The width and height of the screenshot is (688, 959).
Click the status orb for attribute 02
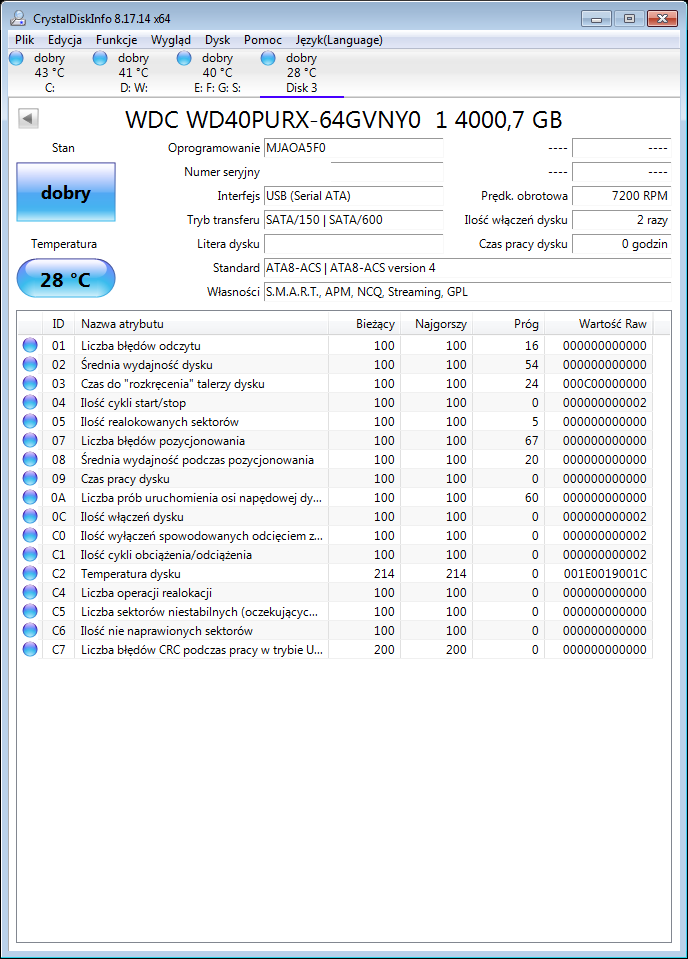click(30, 365)
